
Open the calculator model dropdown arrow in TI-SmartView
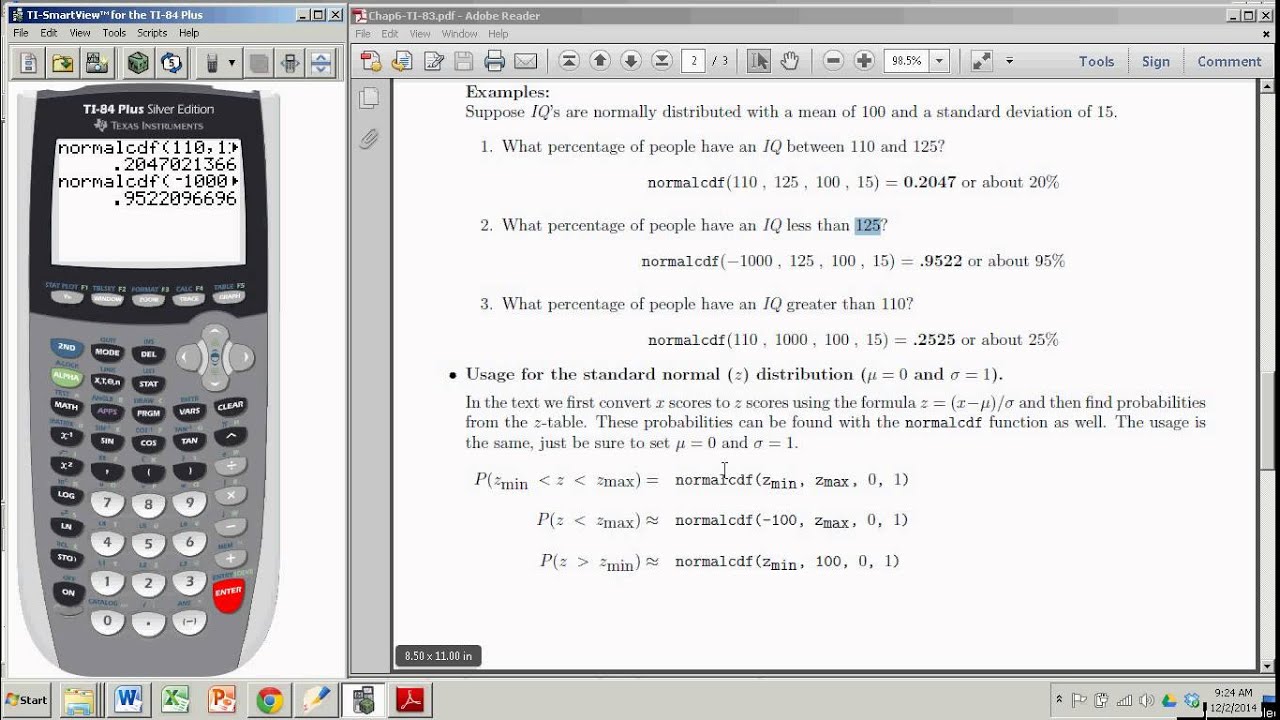coord(232,63)
